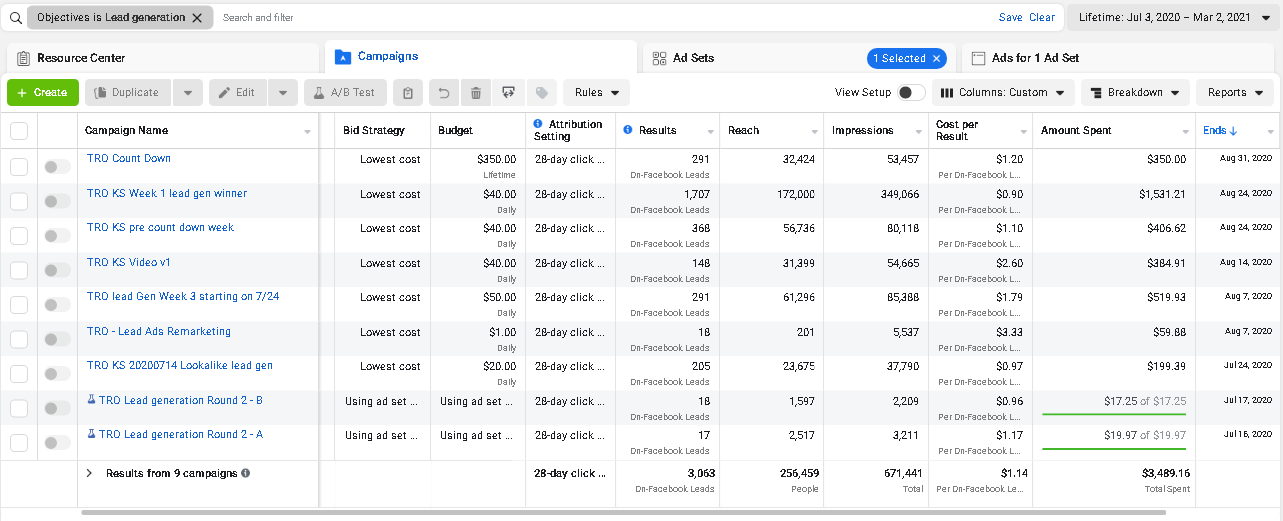Expand the Results from 9 campaigns row
The width and height of the screenshot is (1283, 521).
(x=89, y=473)
